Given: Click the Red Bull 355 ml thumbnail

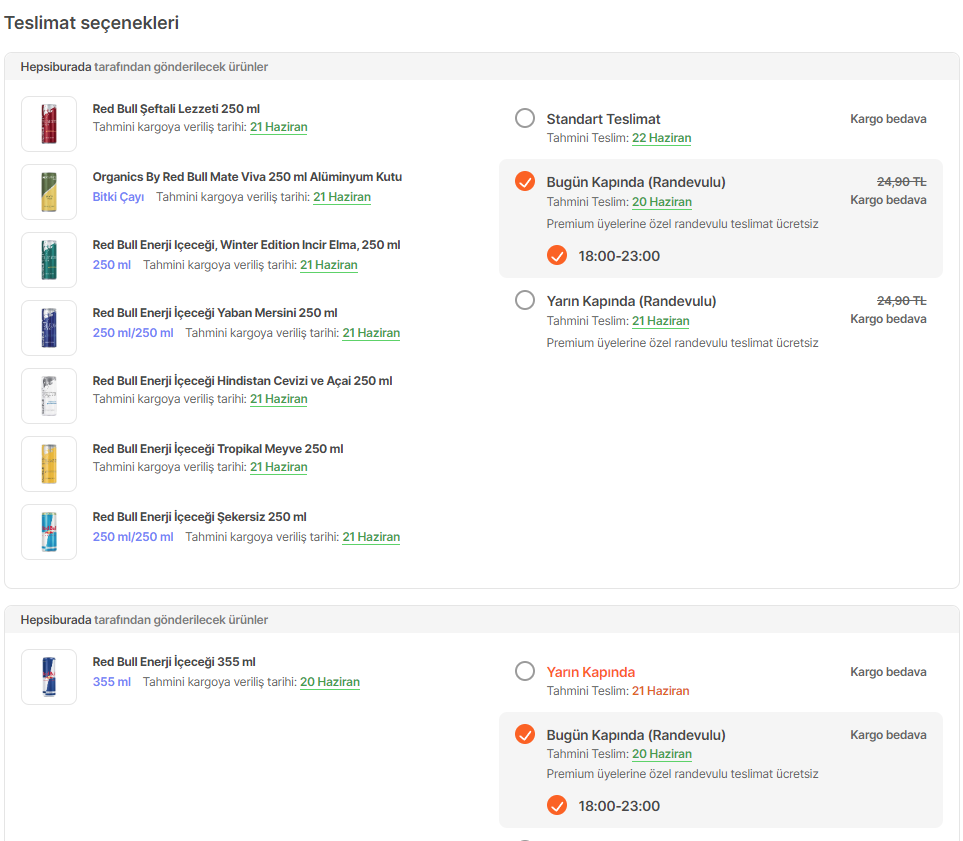Looking at the screenshot, I should coord(49,677).
